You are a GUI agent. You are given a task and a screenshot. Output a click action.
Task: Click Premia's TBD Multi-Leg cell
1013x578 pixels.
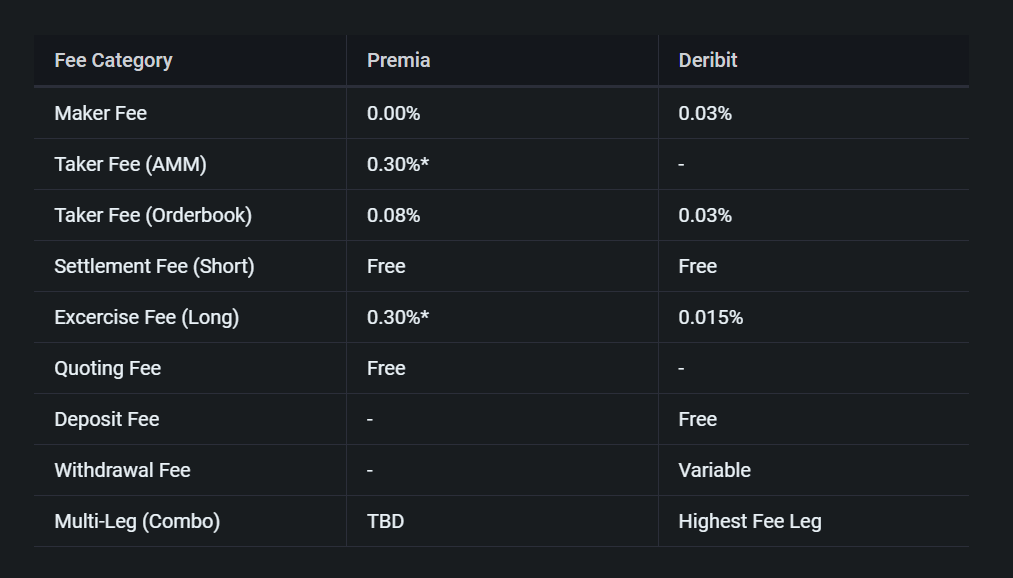coord(385,521)
